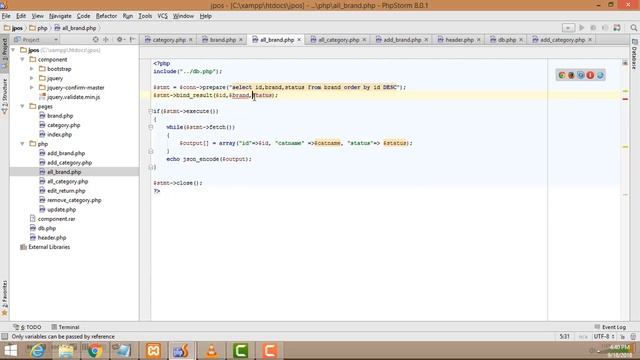640x360 pixels.
Task: Open the Project side tool window
Action: [4, 53]
